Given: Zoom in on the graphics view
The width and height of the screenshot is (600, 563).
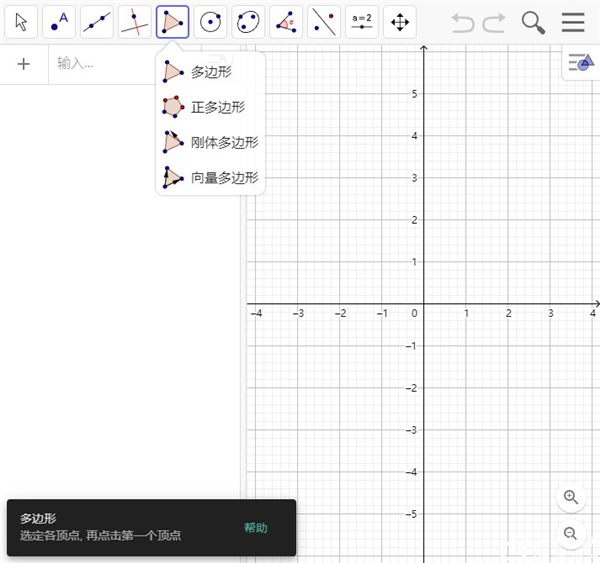Looking at the screenshot, I should 571,497.
